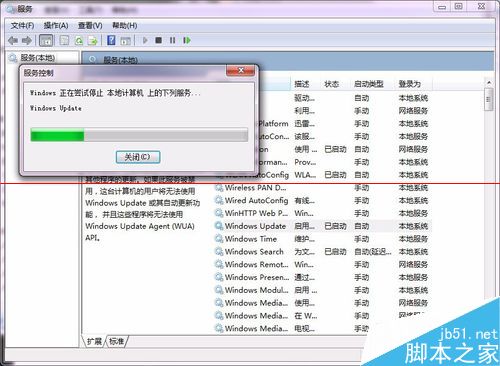Click the gear icon beside Wireless PAN D...

pos(219,188)
